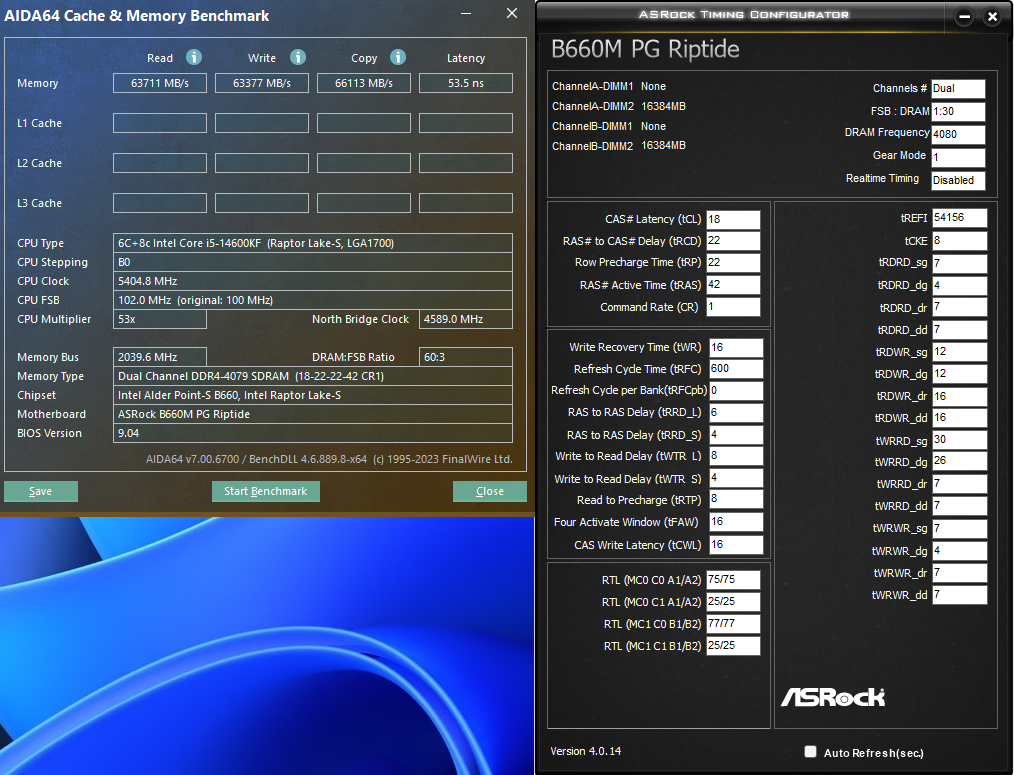This screenshot has width=1014, height=775.
Task: Click the tRRD_L value field
Action: [736, 413]
